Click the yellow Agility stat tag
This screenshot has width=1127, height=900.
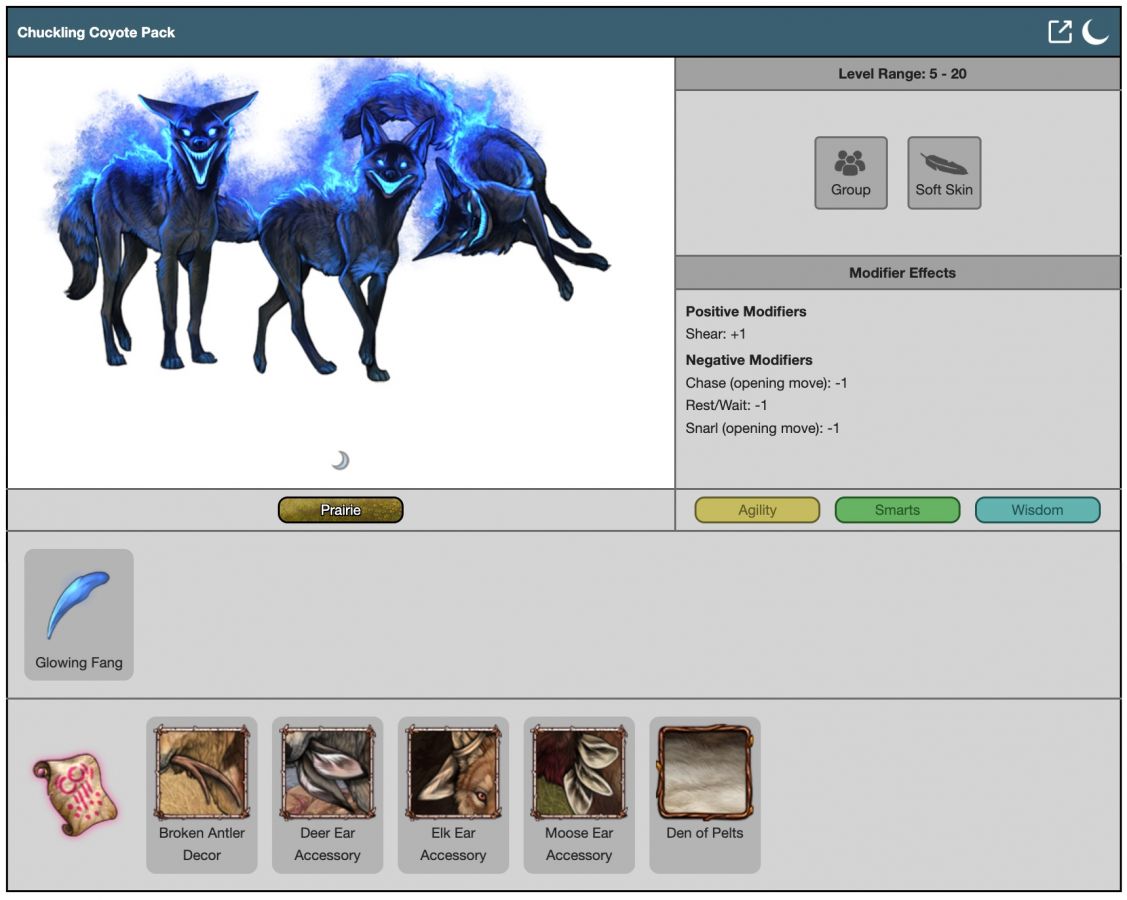(757, 510)
